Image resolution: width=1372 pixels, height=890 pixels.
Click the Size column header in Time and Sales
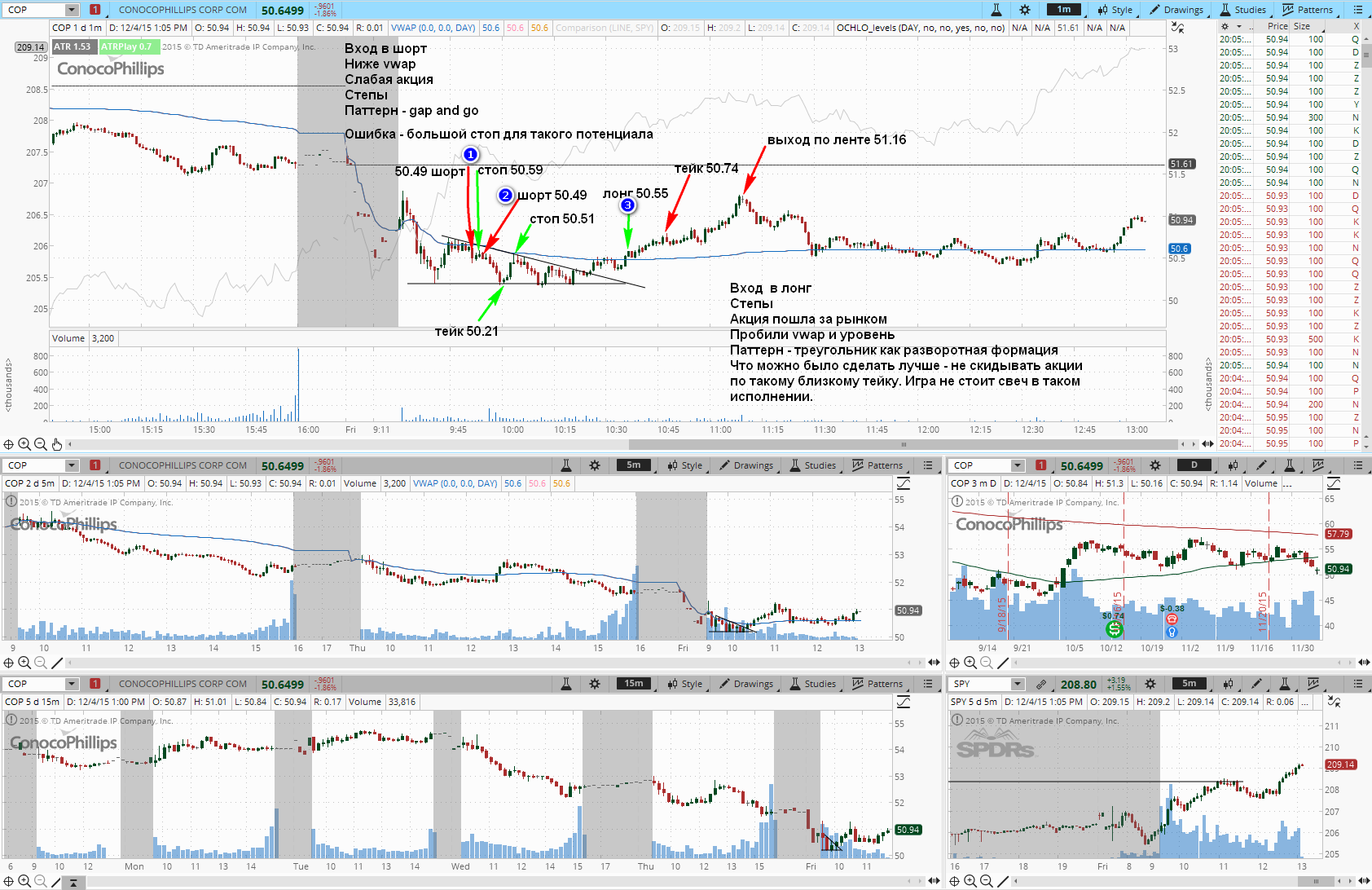click(x=1302, y=26)
